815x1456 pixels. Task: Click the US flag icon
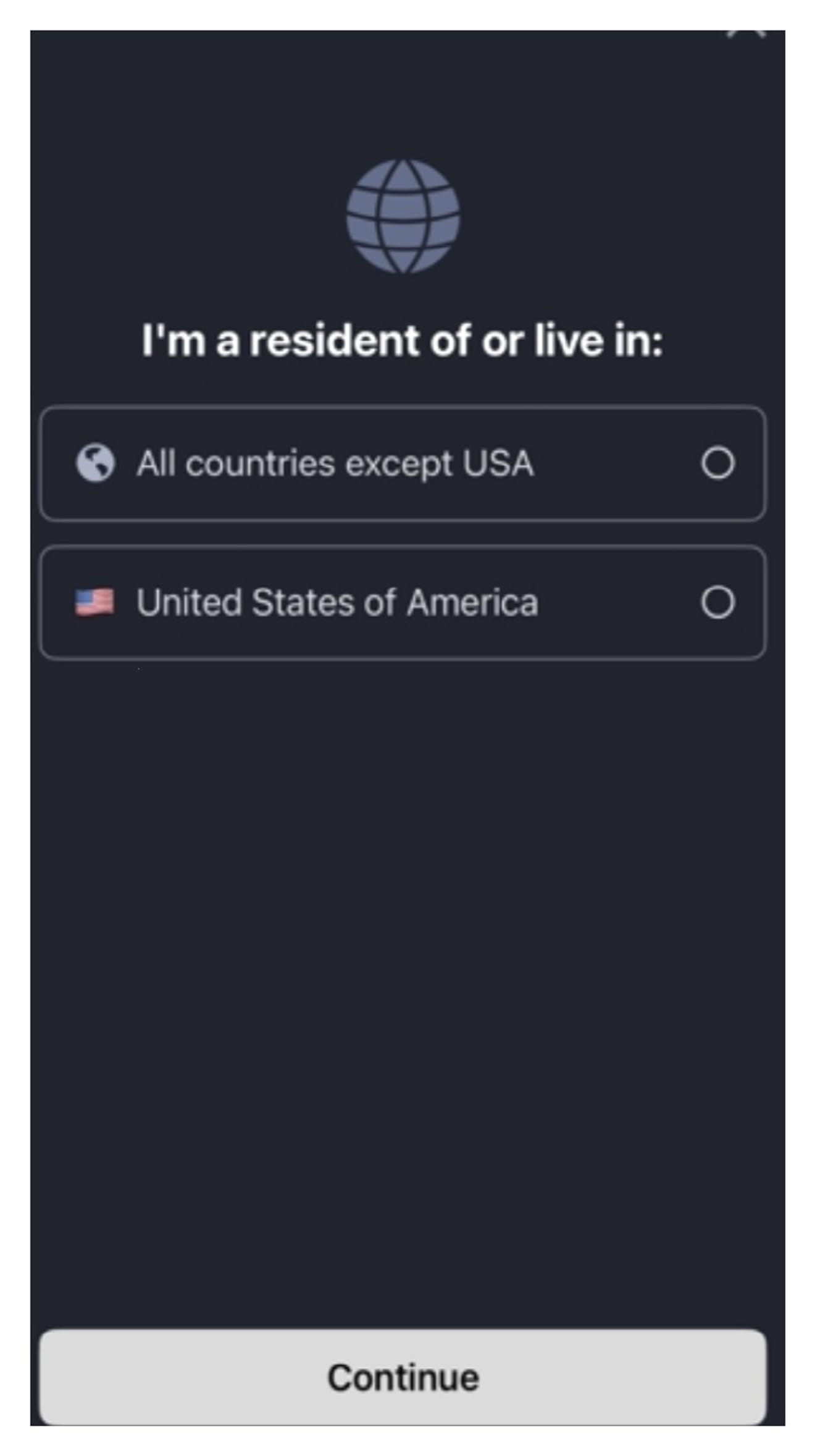click(94, 602)
